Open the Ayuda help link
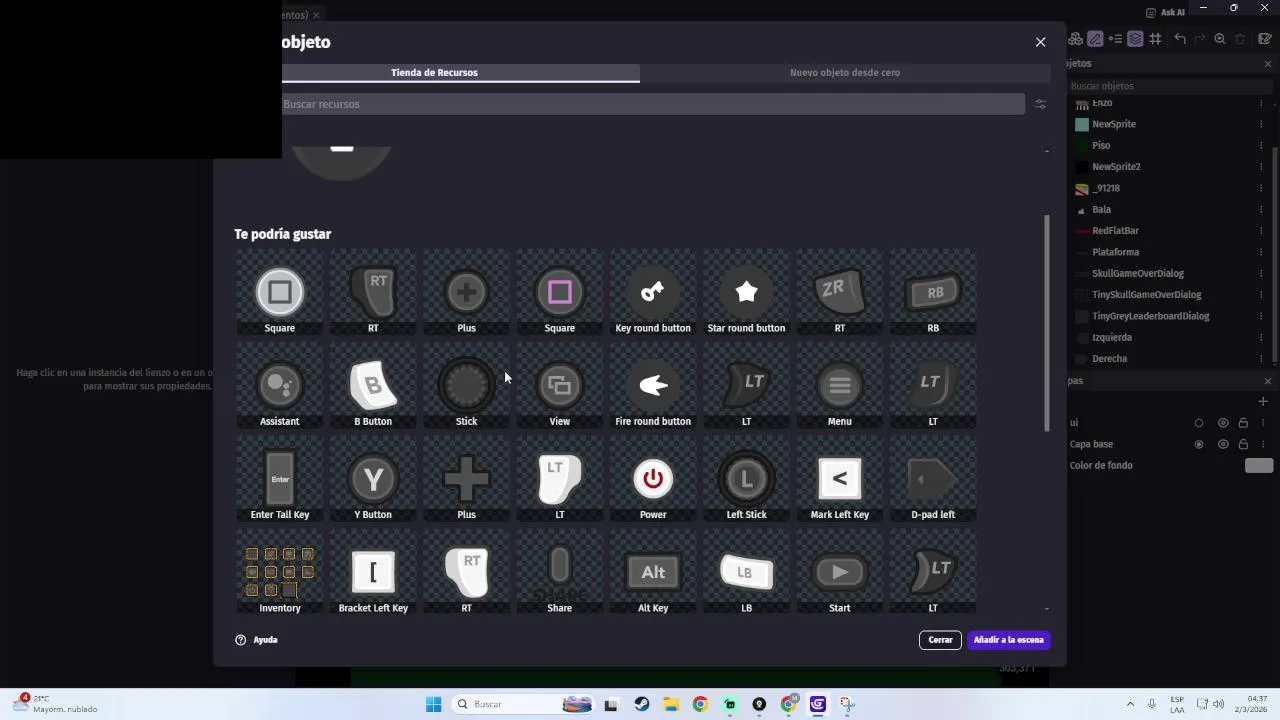The image size is (1280, 720). (256, 640)
